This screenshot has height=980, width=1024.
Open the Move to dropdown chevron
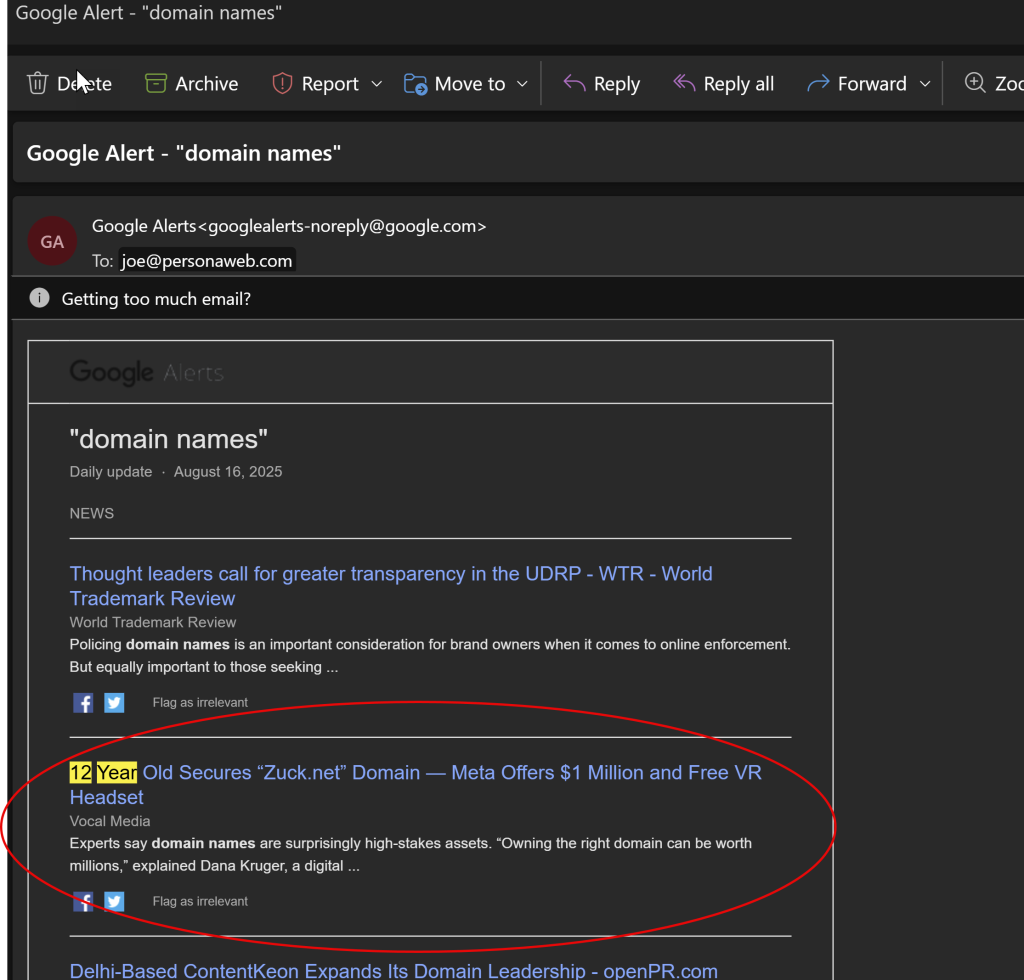coord(522,84)
